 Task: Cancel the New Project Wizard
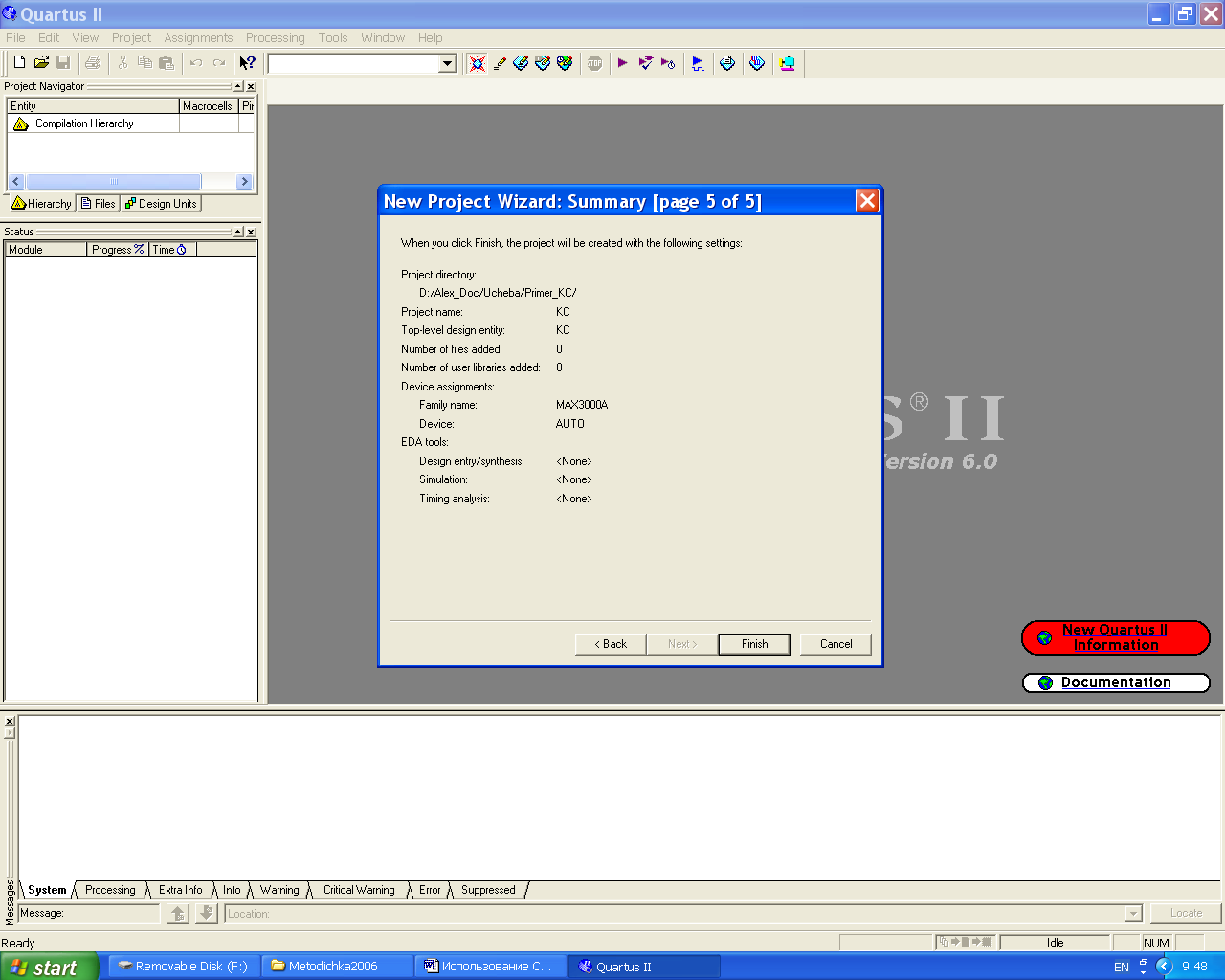coord(835,644)
